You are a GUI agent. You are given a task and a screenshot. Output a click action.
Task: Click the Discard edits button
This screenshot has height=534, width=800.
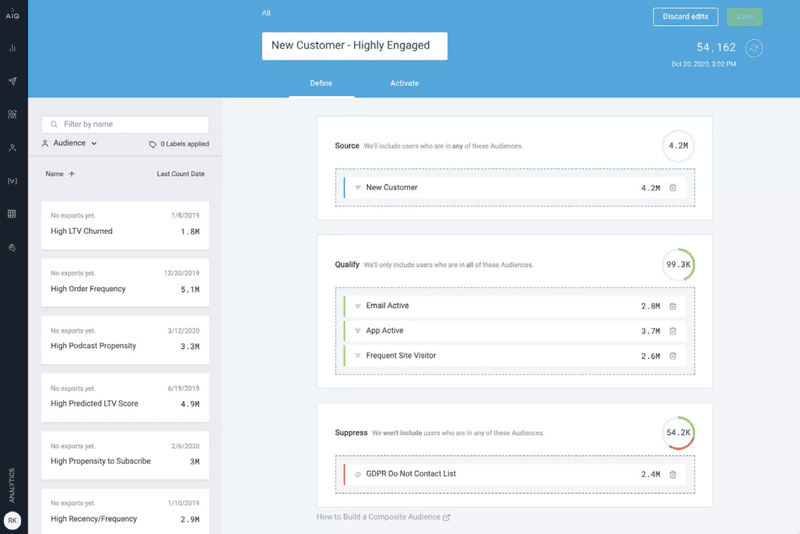[685, 17]
